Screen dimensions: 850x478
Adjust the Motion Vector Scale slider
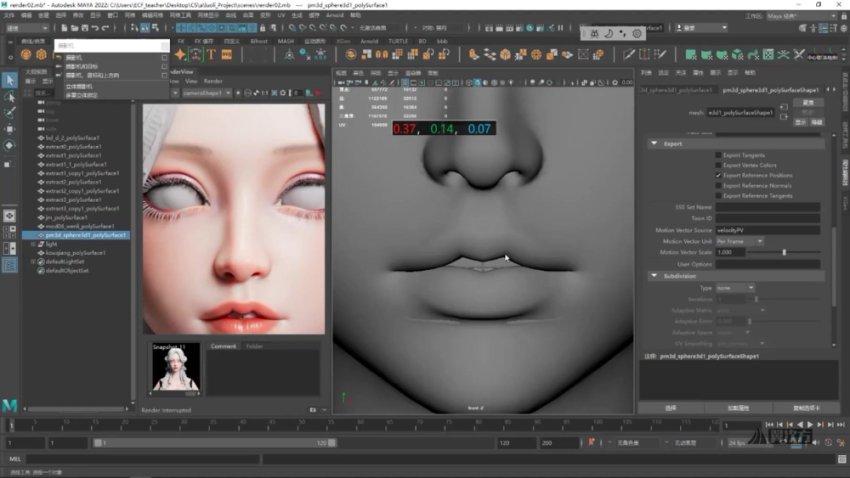[x=783, y=252]
